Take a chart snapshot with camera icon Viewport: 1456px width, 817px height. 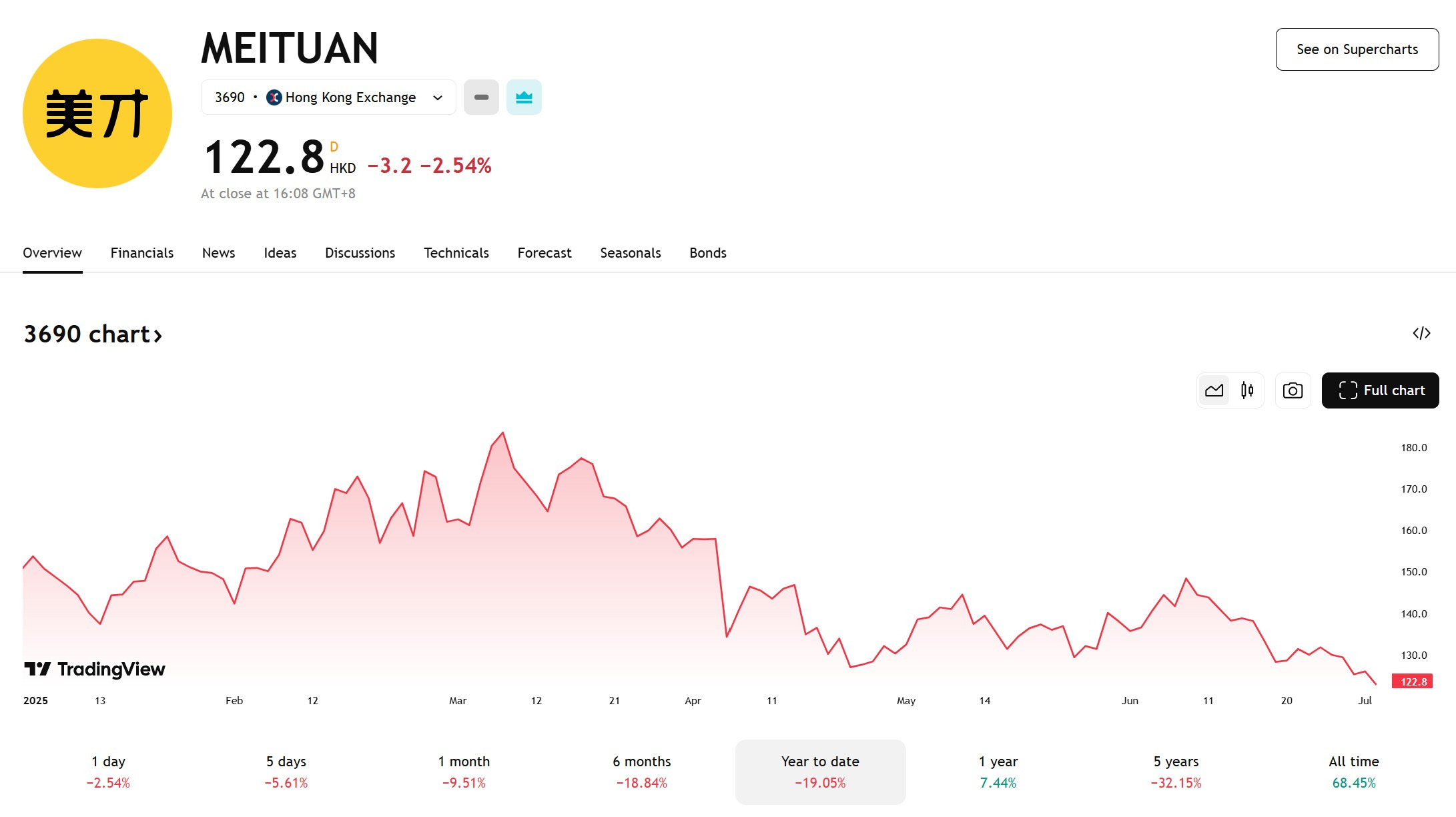coord(1293,390)
